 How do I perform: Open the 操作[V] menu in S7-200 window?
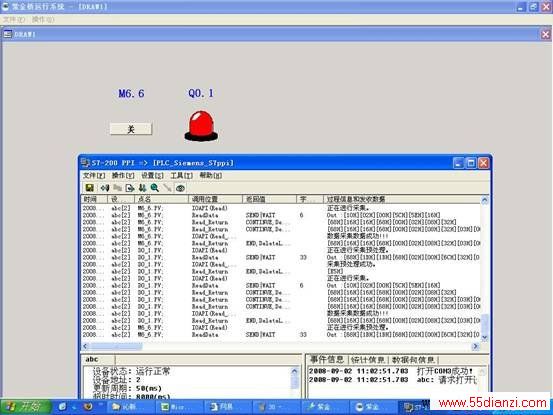pos(123,175)
